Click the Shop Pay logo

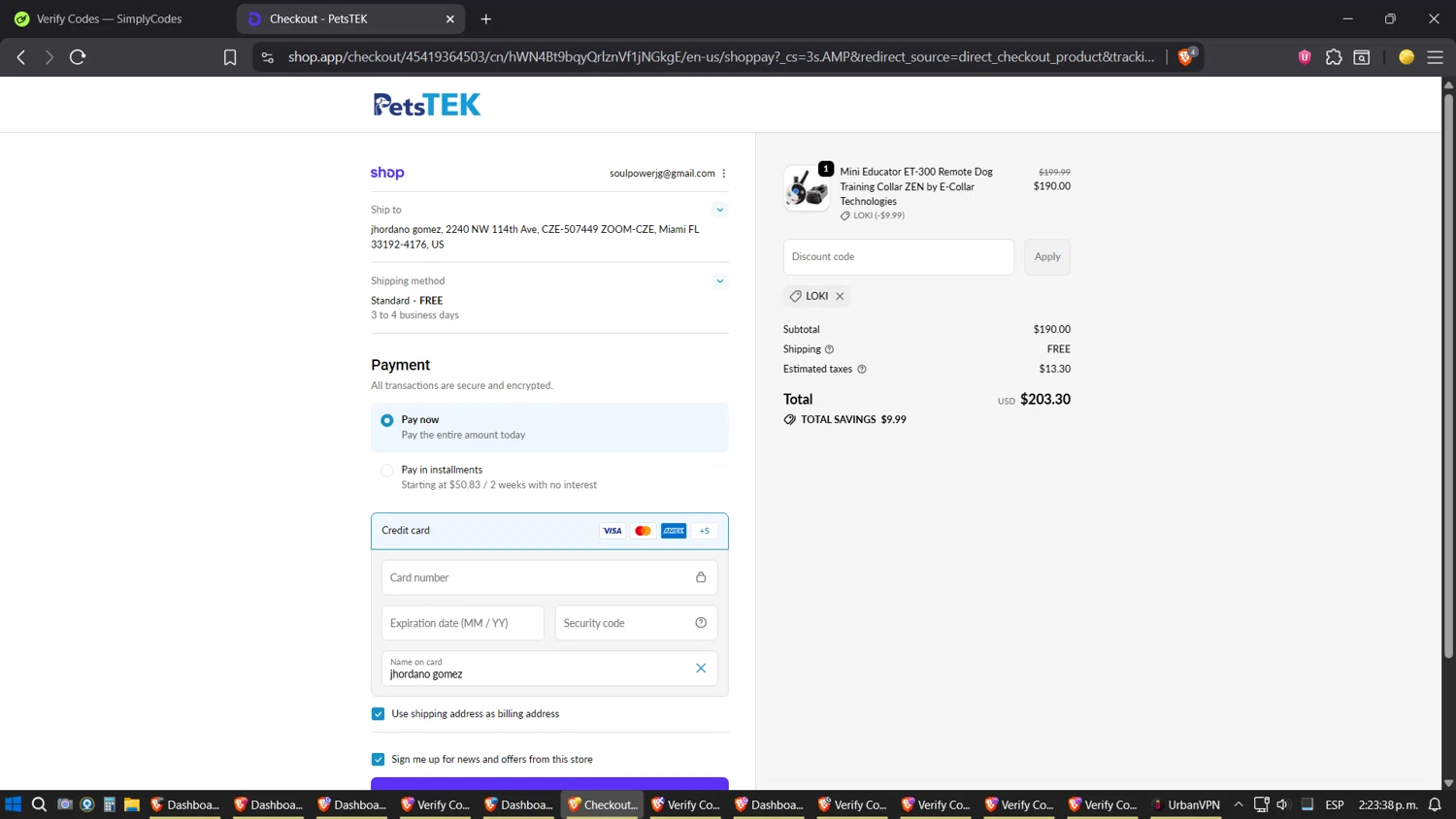coord(387,173)
